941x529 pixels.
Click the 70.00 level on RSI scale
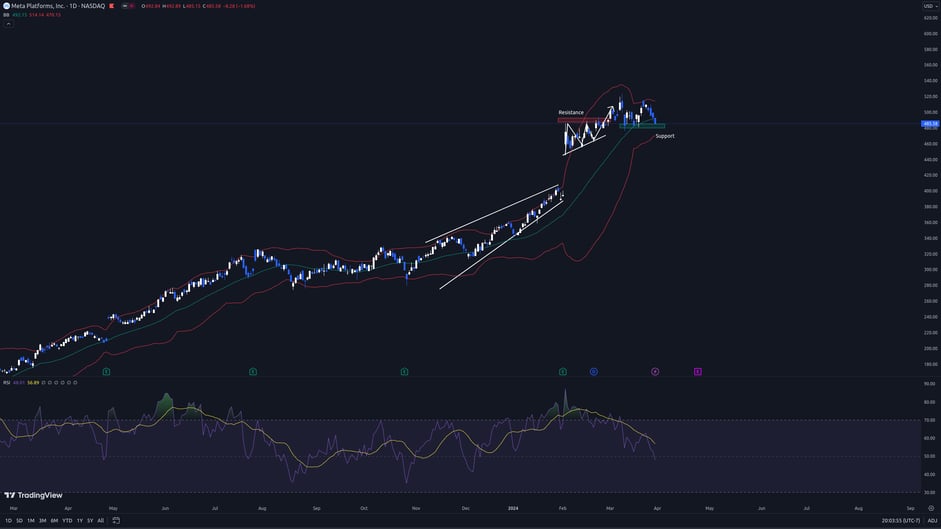[930, 420]
